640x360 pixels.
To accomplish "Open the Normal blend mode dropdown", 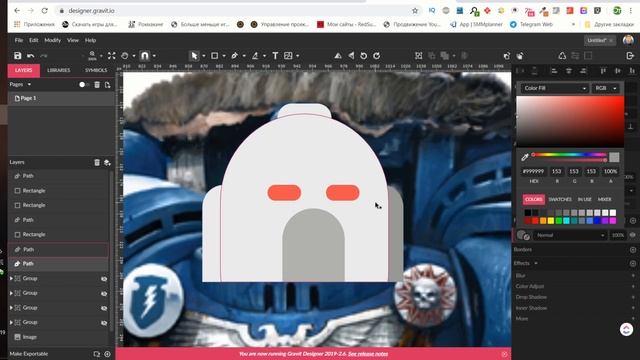I will pyautogui.click(x=570, y=235).
